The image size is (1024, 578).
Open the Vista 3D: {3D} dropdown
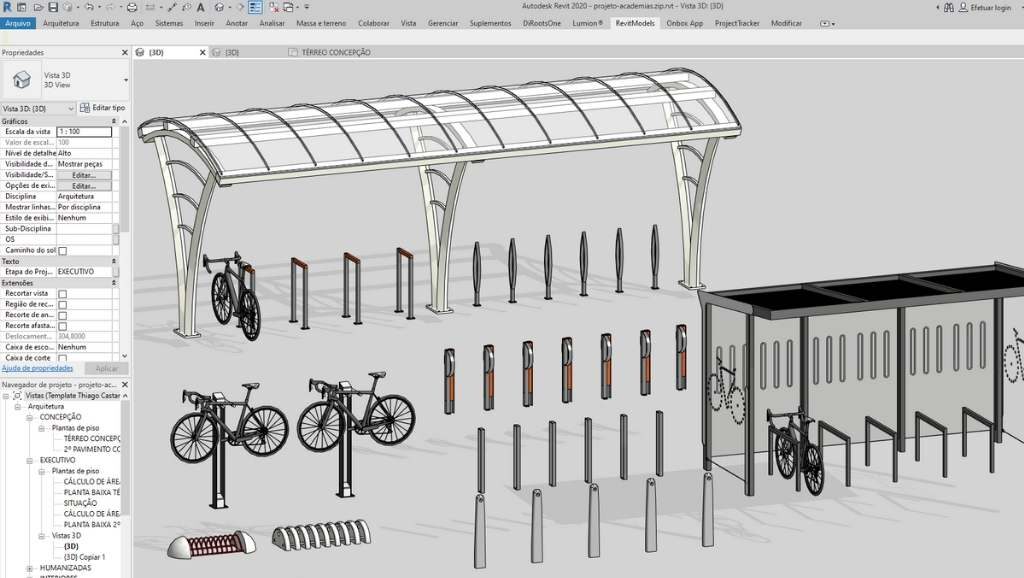click(x=38, y=108)
